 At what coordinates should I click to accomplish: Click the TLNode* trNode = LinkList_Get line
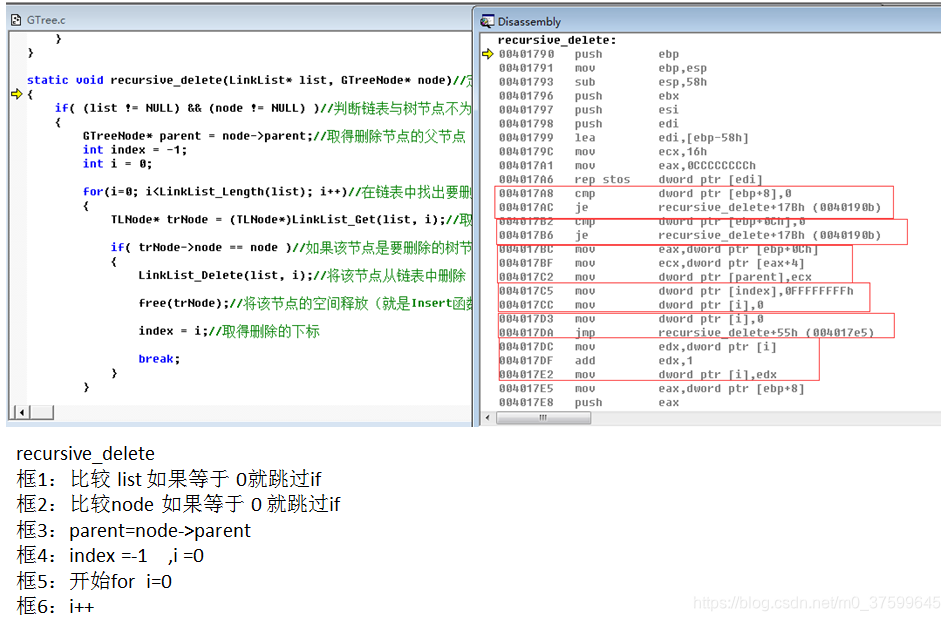(x=291, y=219)
